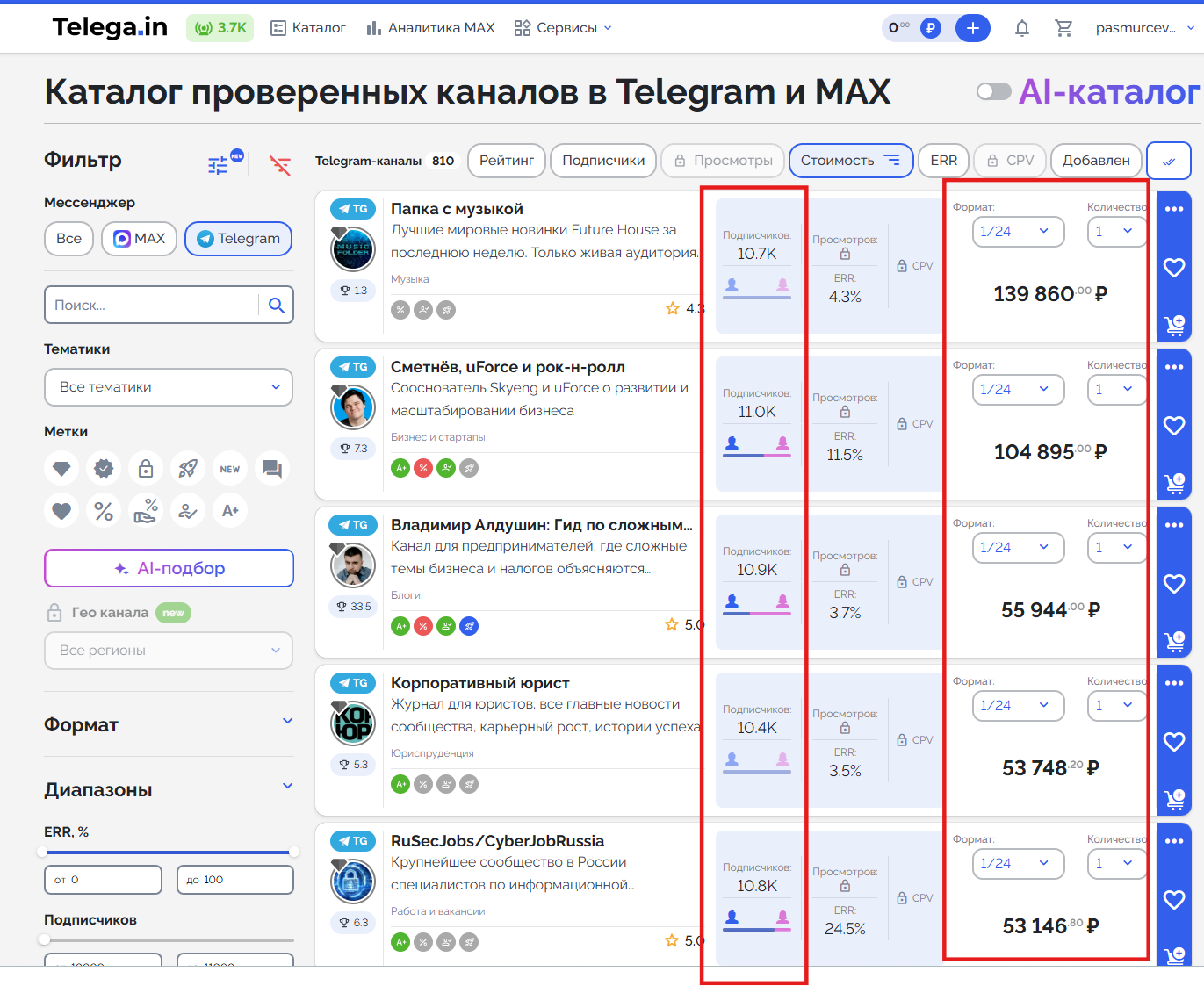Submit search with magnifier icon
The width and height of the screenshot is (1204, 986).
coord(277,305)
